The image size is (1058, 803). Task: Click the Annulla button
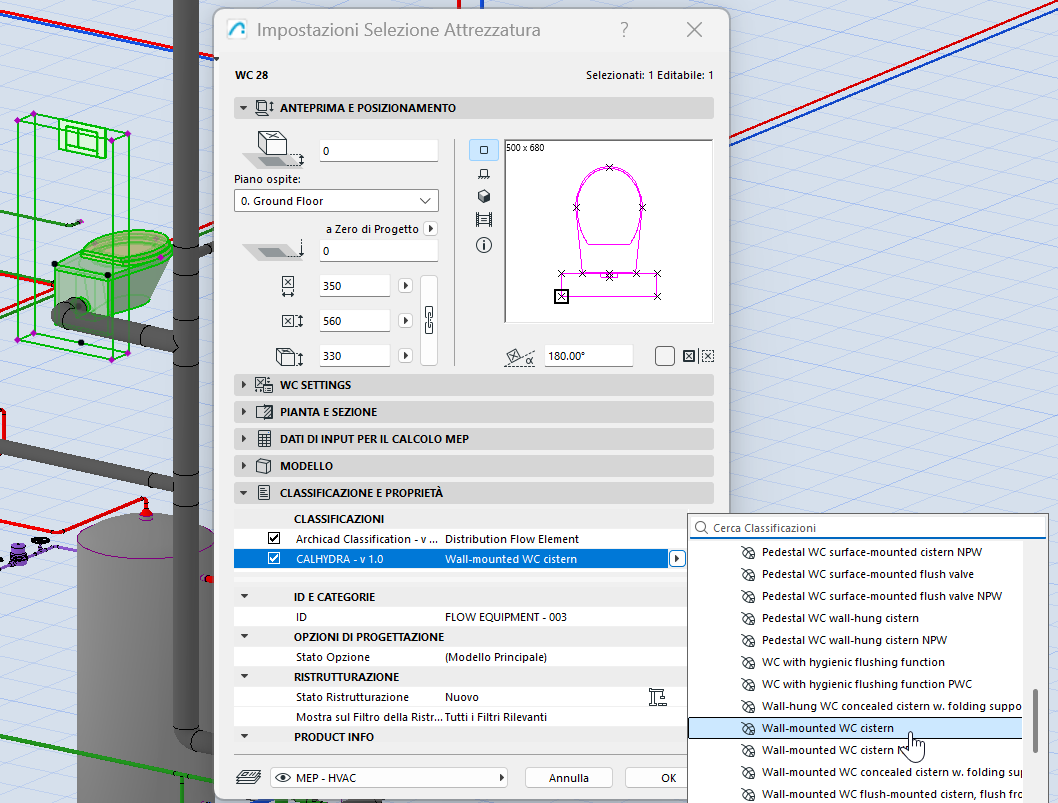coord(569,777)
